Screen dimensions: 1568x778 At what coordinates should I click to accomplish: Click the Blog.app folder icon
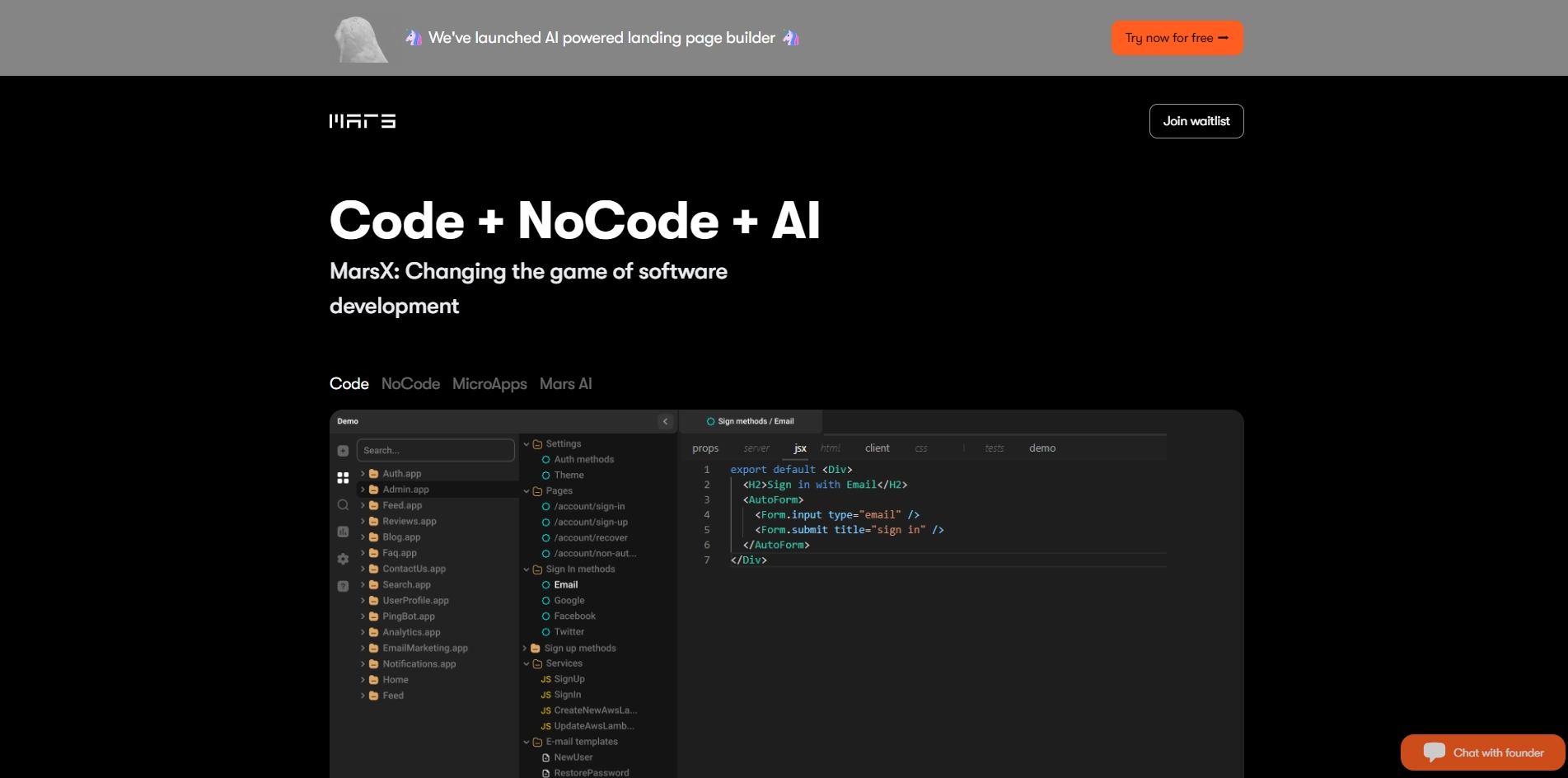pyautogui.click(x=373, y=537)
